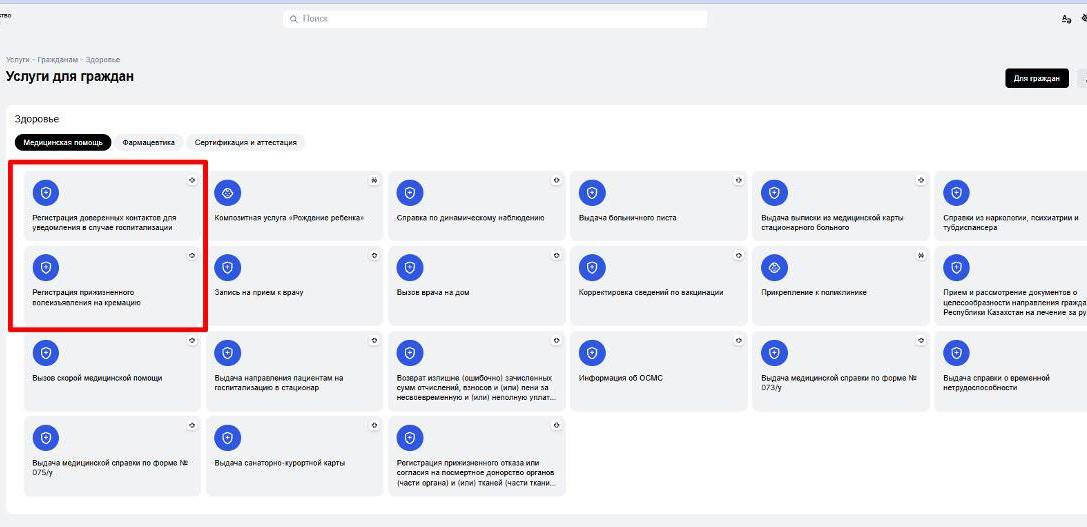The width and height of the screenshot is (1087, 527).
Task: Click shield icon on Информация об ОСМС card
Action: (592, 353)
